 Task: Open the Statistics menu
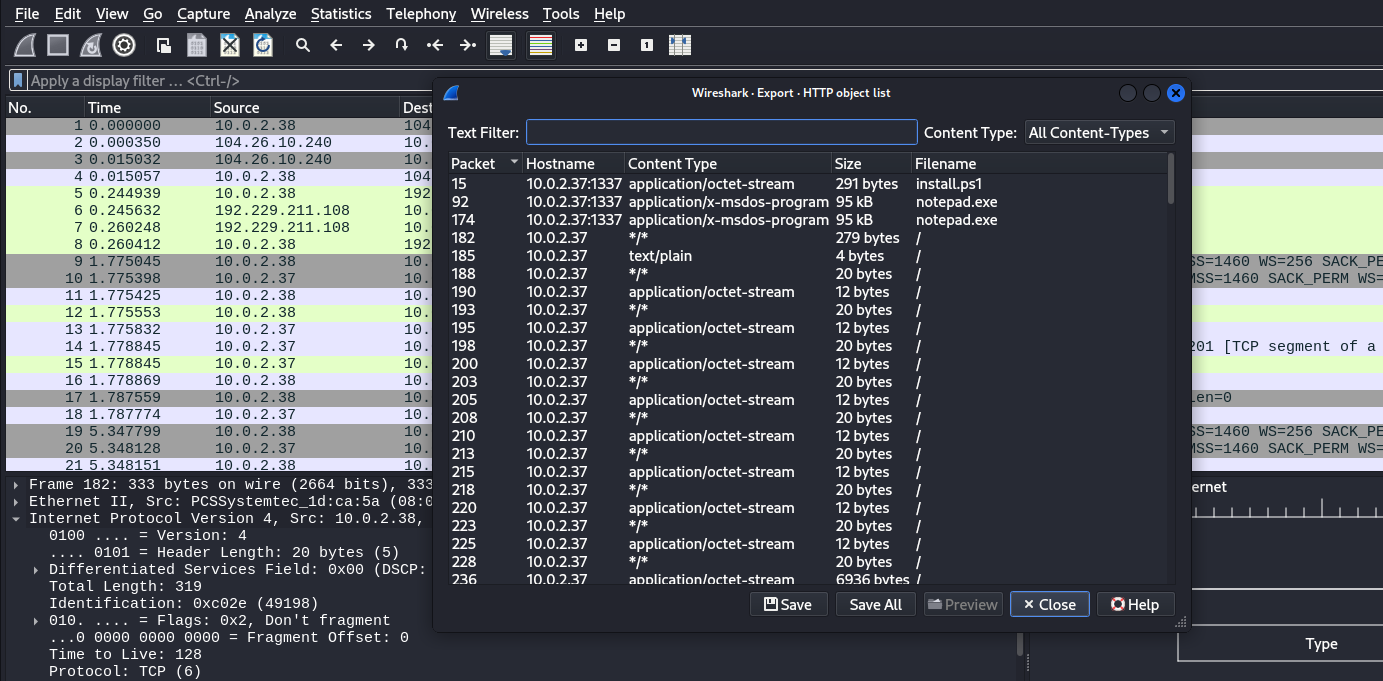pos(341,14)
